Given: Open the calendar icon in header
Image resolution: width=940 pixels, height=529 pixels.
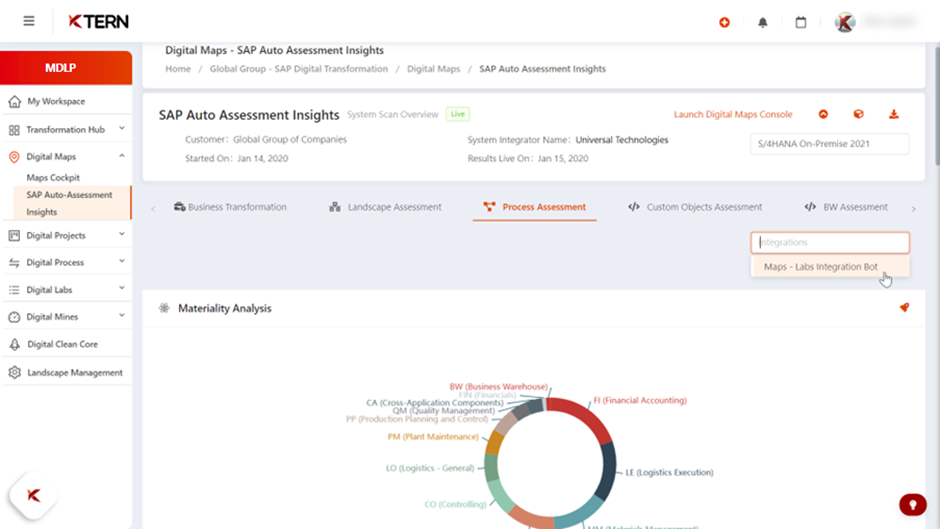Looking at the screenshot, I should [x=801, y=22].
